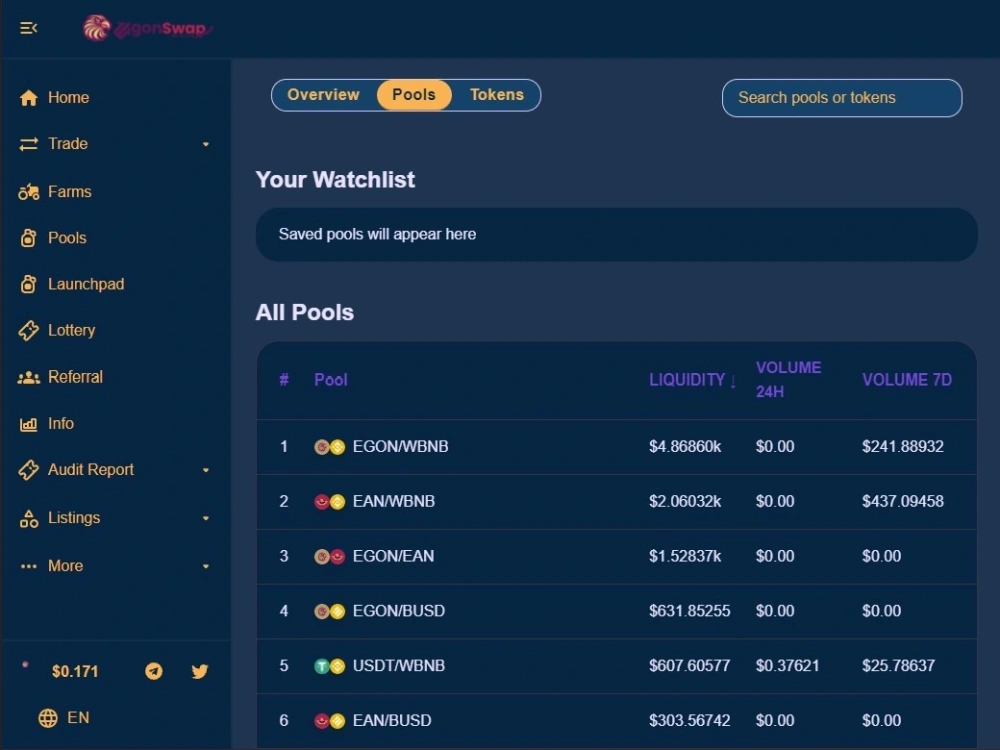
Task: Click the EGON/EAN token pair icons
Action: (330, 557)
